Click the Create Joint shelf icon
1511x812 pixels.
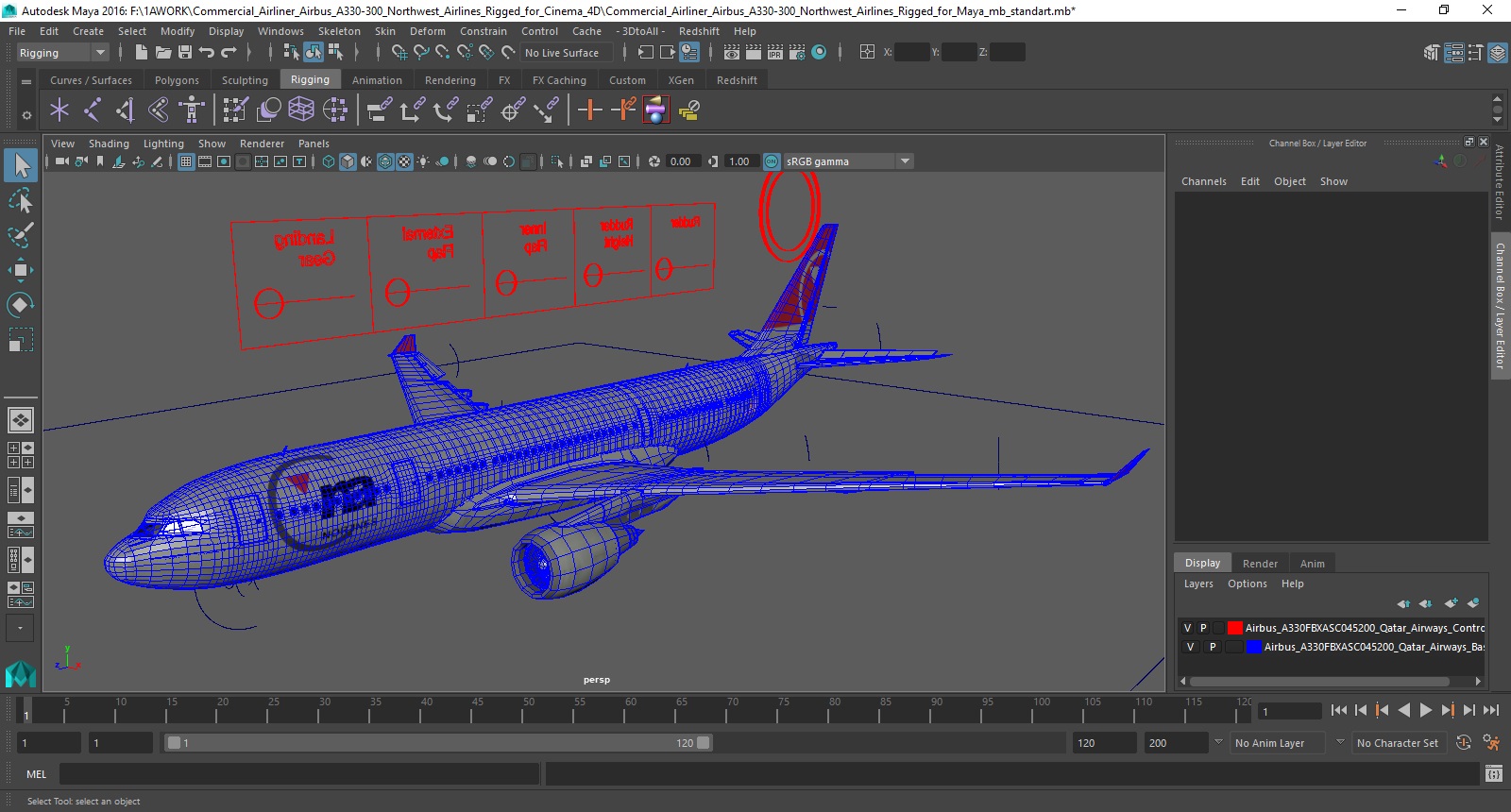tap(93, 110)
